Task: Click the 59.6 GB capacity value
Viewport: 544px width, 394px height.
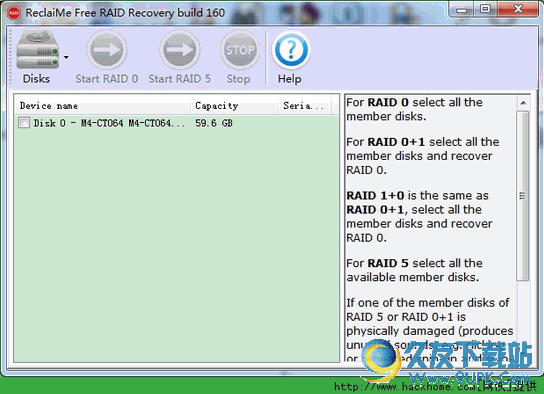Action: coord(214,123)
